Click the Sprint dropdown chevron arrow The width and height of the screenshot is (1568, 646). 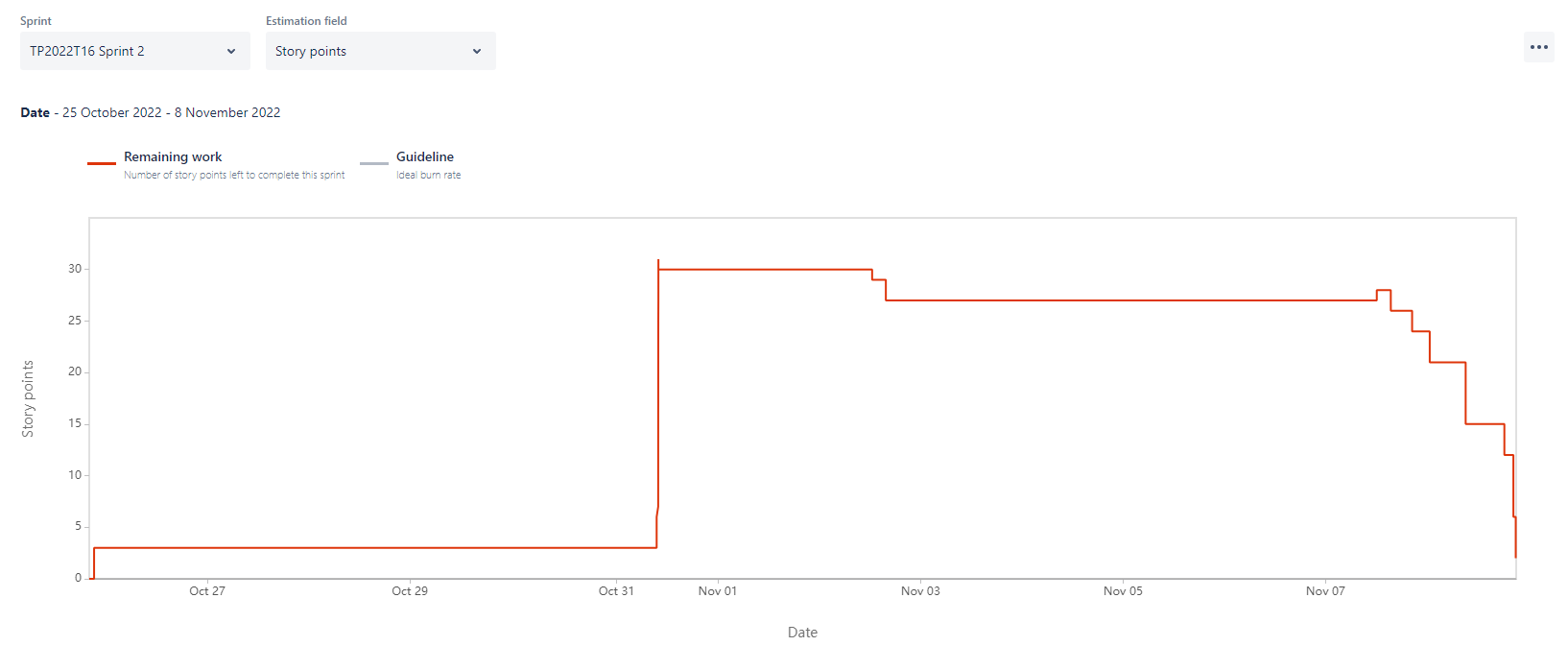click(230, 51)
